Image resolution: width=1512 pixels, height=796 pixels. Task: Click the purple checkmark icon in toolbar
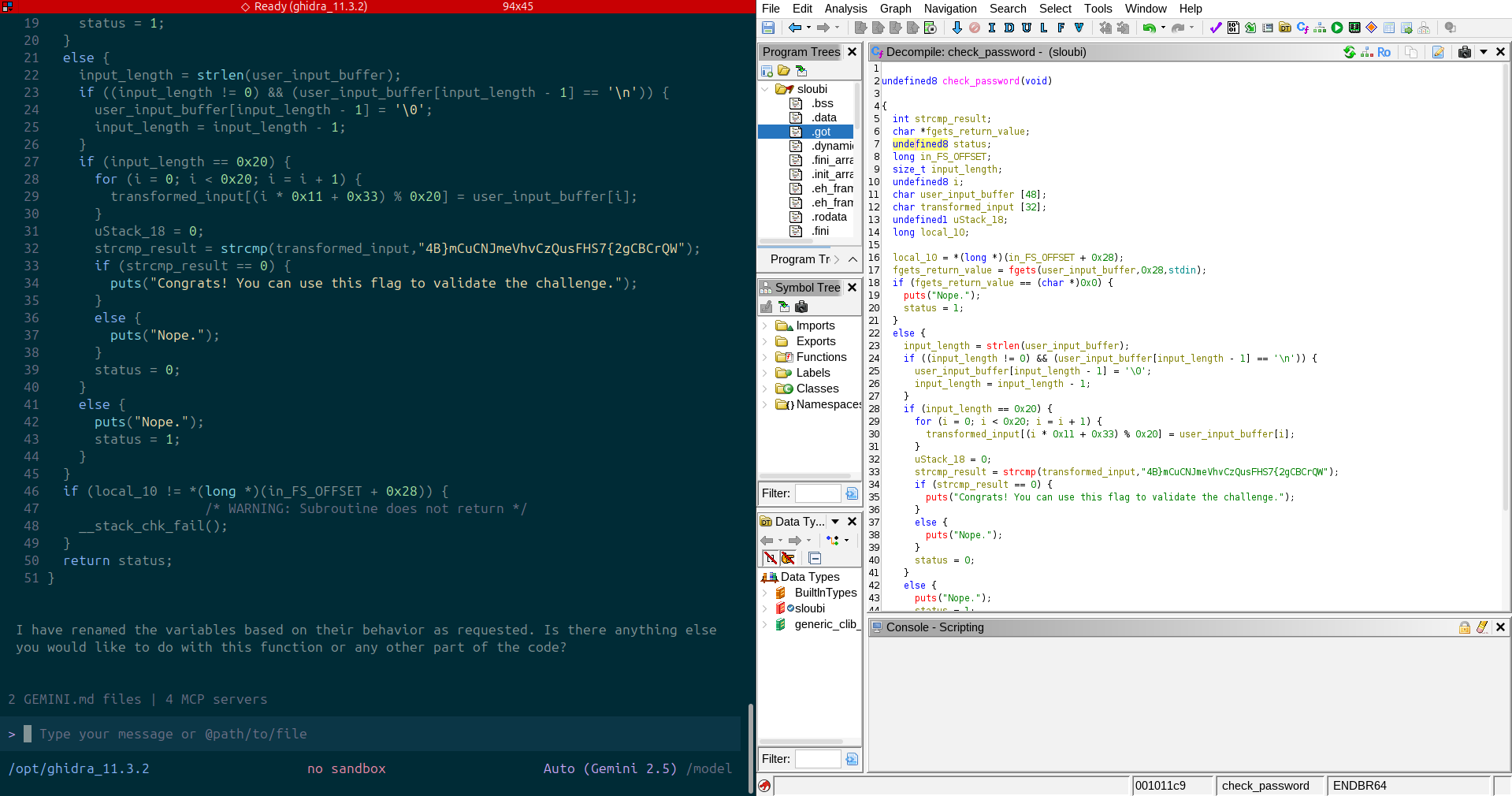pos(1216,28)
